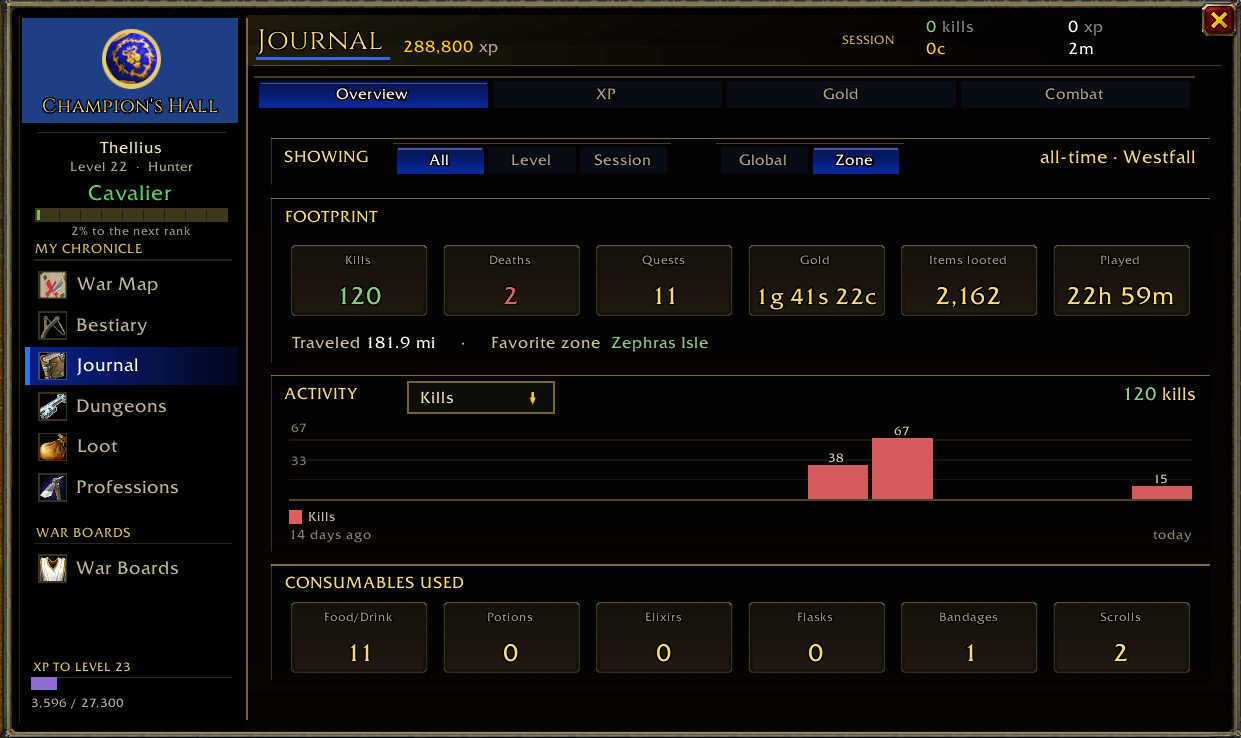Click the Kills dropdown arrow

click(533, 398)
